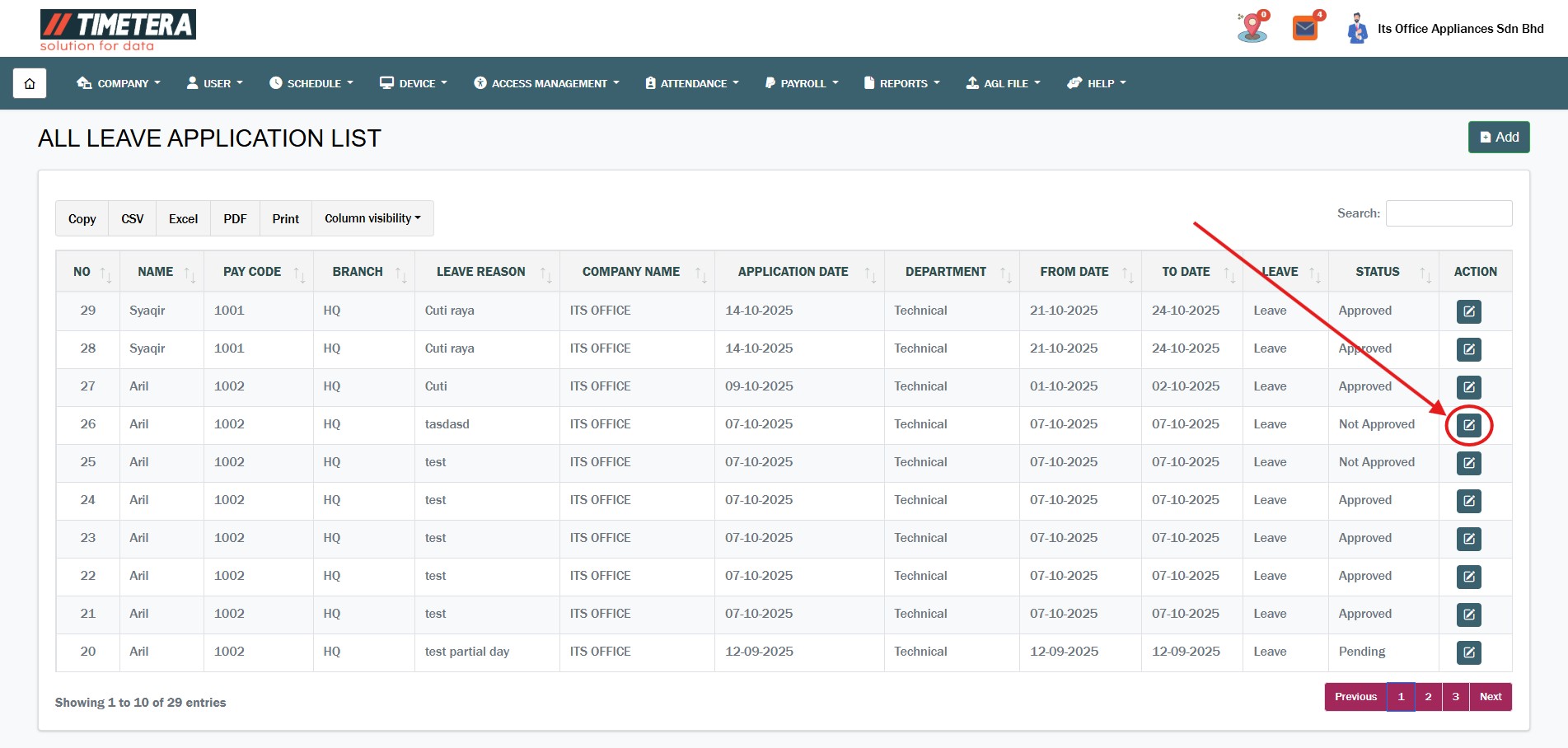Edit the Not Approved 'tasdasd' leave entry
Screen dimensions: 1568x748
[1468, 425]
